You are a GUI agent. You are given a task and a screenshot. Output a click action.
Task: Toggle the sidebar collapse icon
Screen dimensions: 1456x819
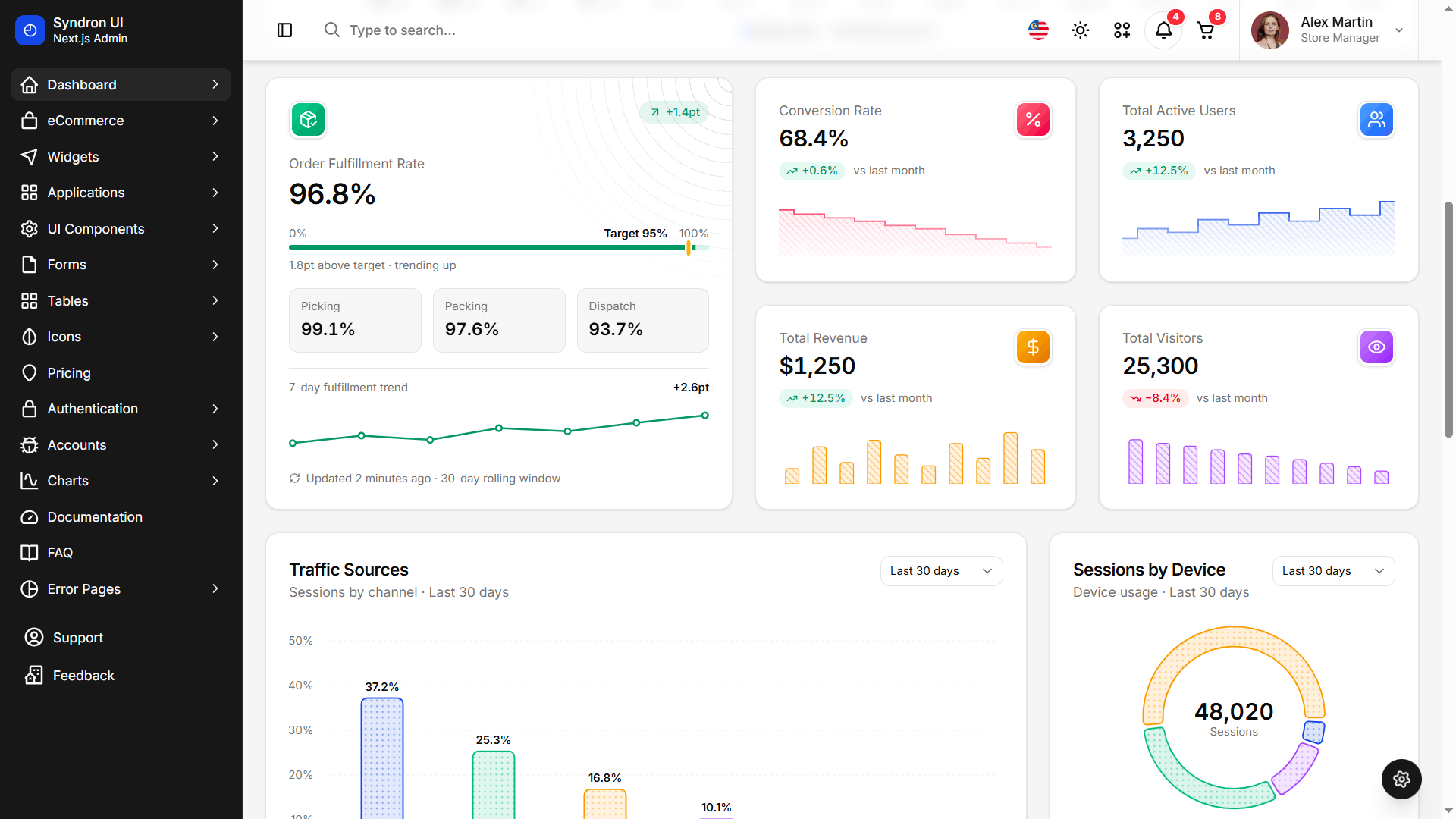coord(285,30)
